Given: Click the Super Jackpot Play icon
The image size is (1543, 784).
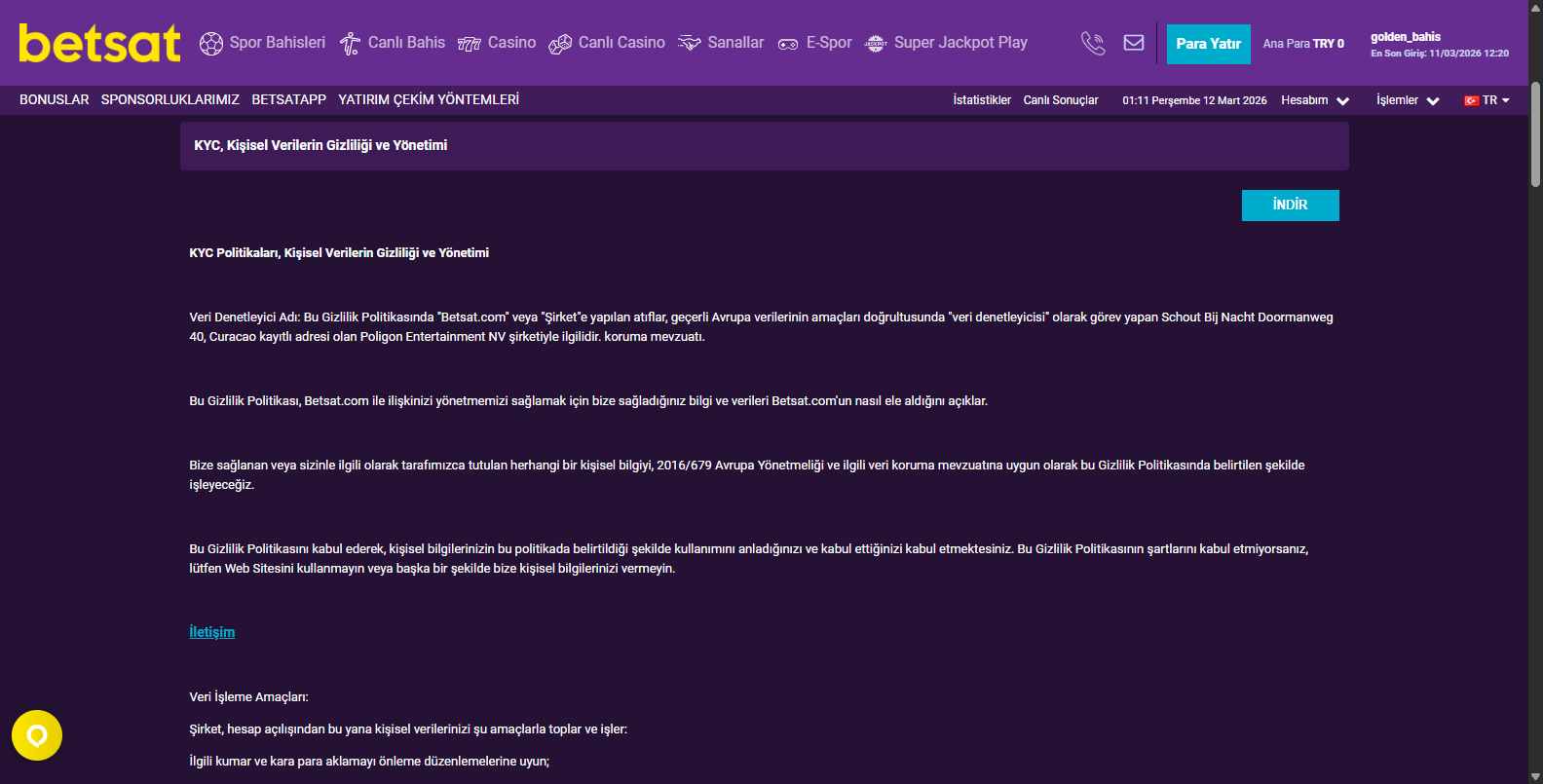Looking at the screenshot, I should pos(876,44).
